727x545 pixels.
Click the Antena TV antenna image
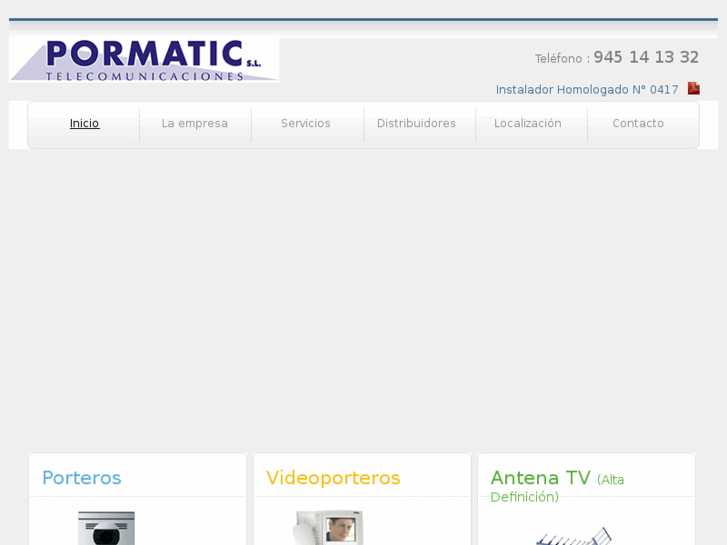tap(574, 536)
